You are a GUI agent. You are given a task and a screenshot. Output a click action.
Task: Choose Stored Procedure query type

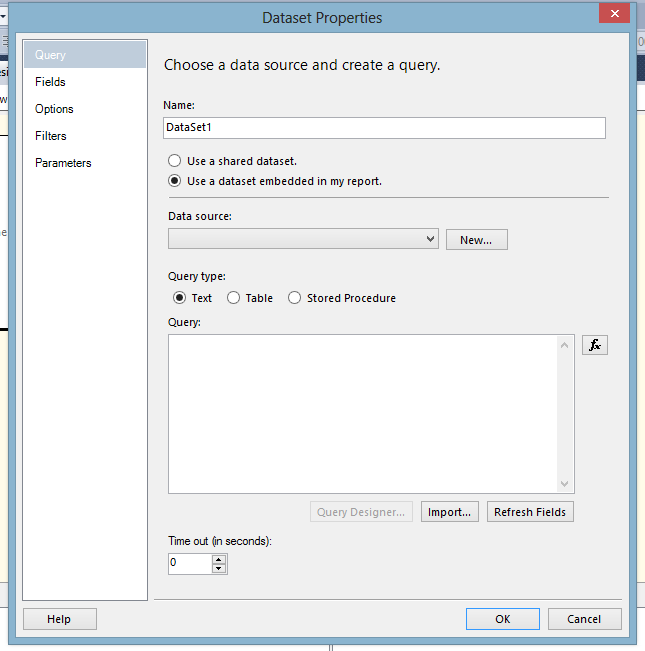(x=295, y=298)
